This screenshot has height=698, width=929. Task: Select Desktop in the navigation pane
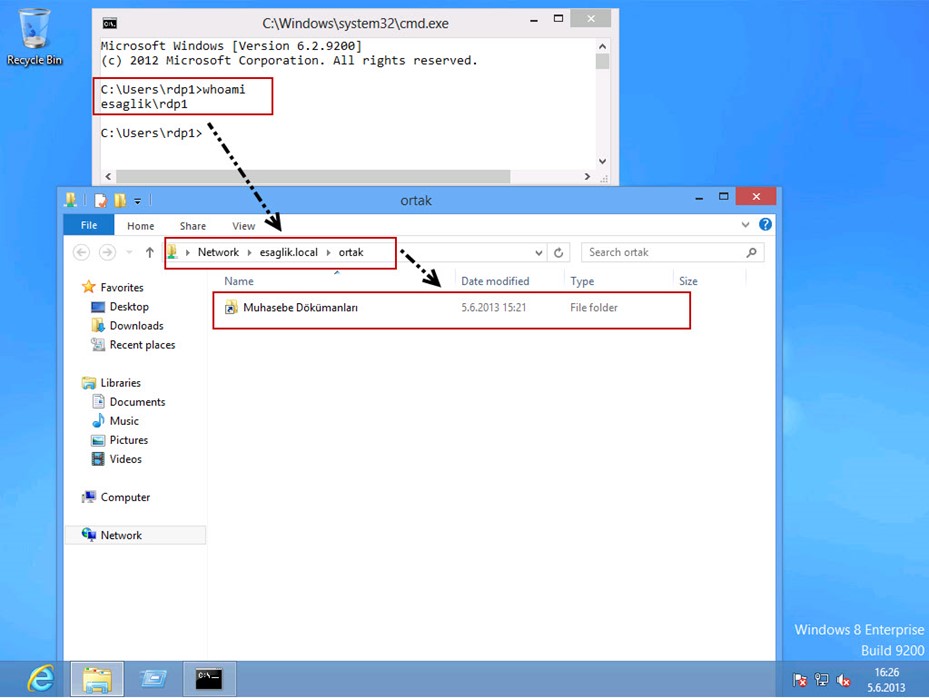(129, 306)
